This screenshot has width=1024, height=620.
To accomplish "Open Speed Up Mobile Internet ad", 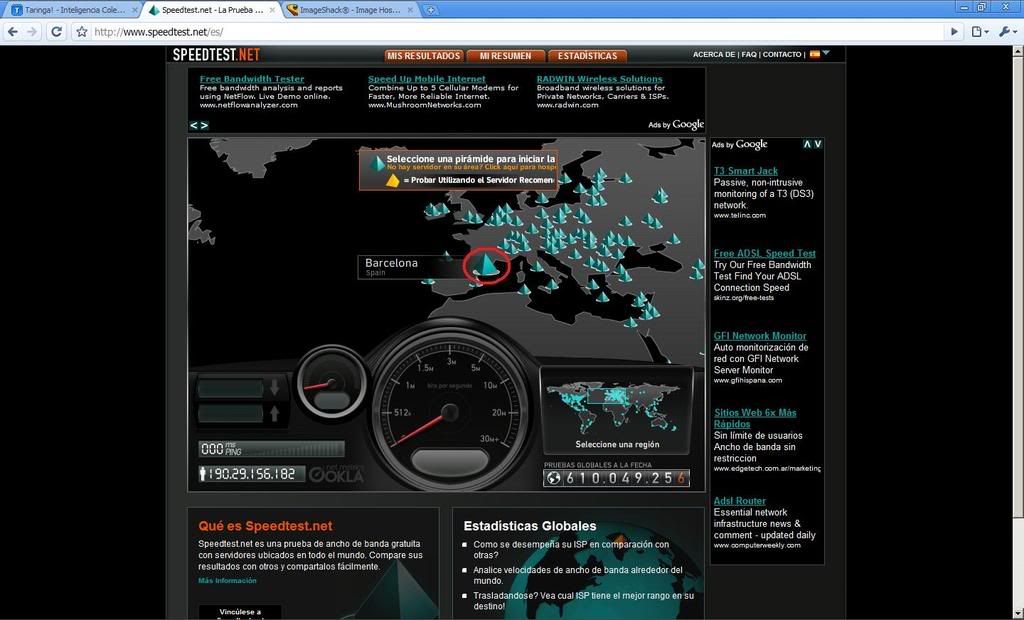I will click(x=427, y=78).
